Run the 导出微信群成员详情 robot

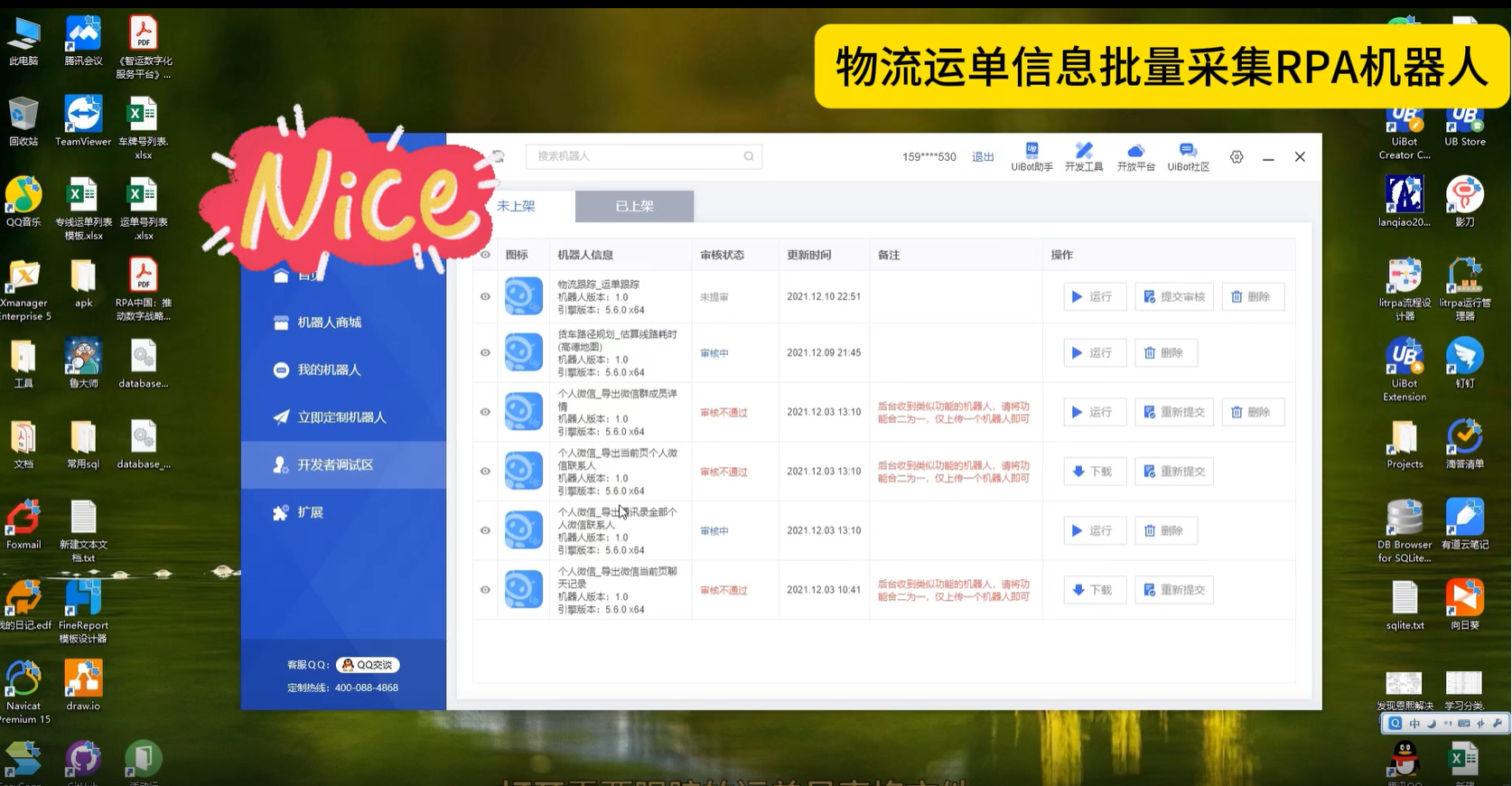coord(1095,412)
